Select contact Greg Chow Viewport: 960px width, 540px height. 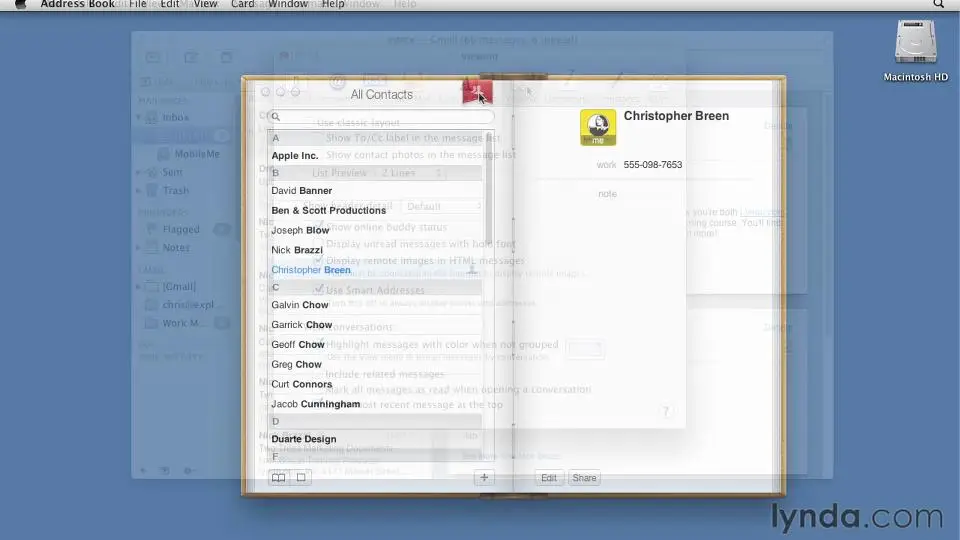[x=296, y=364]
